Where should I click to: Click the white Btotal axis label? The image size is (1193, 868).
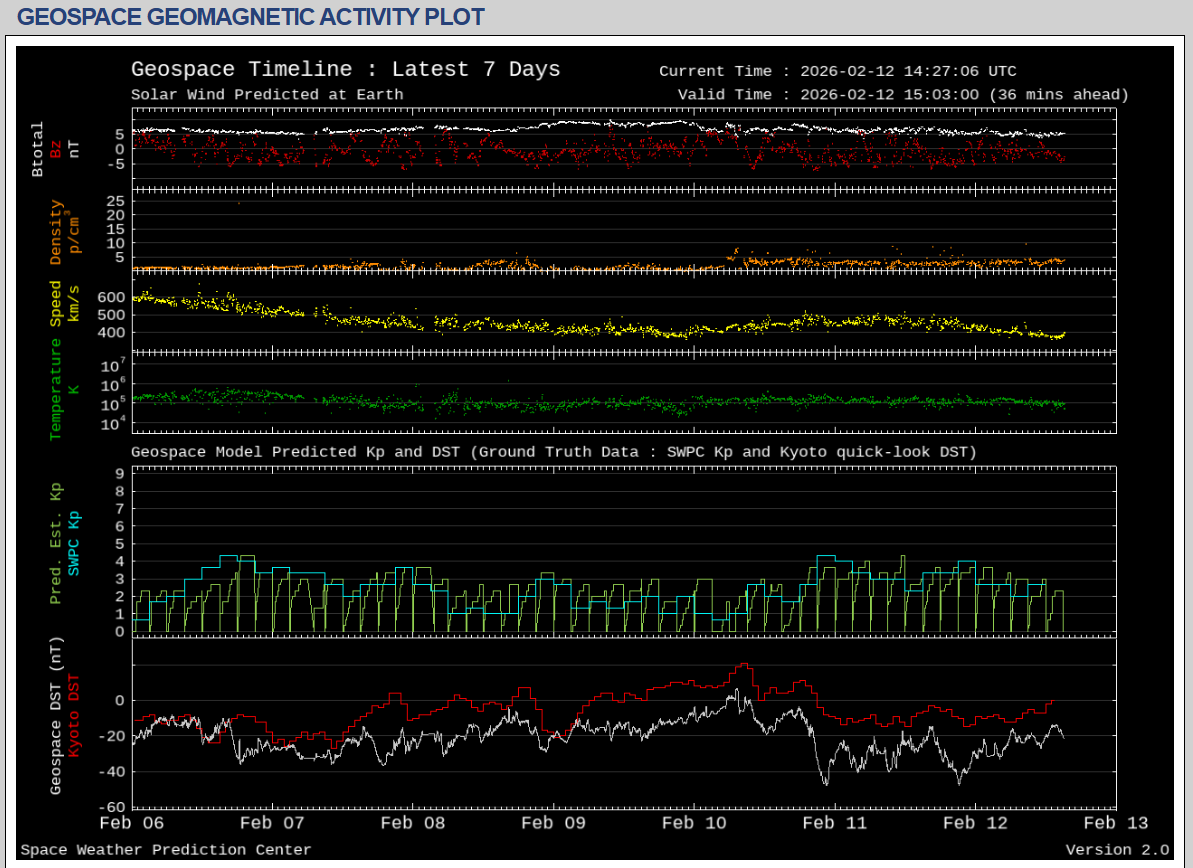[38, 150]
